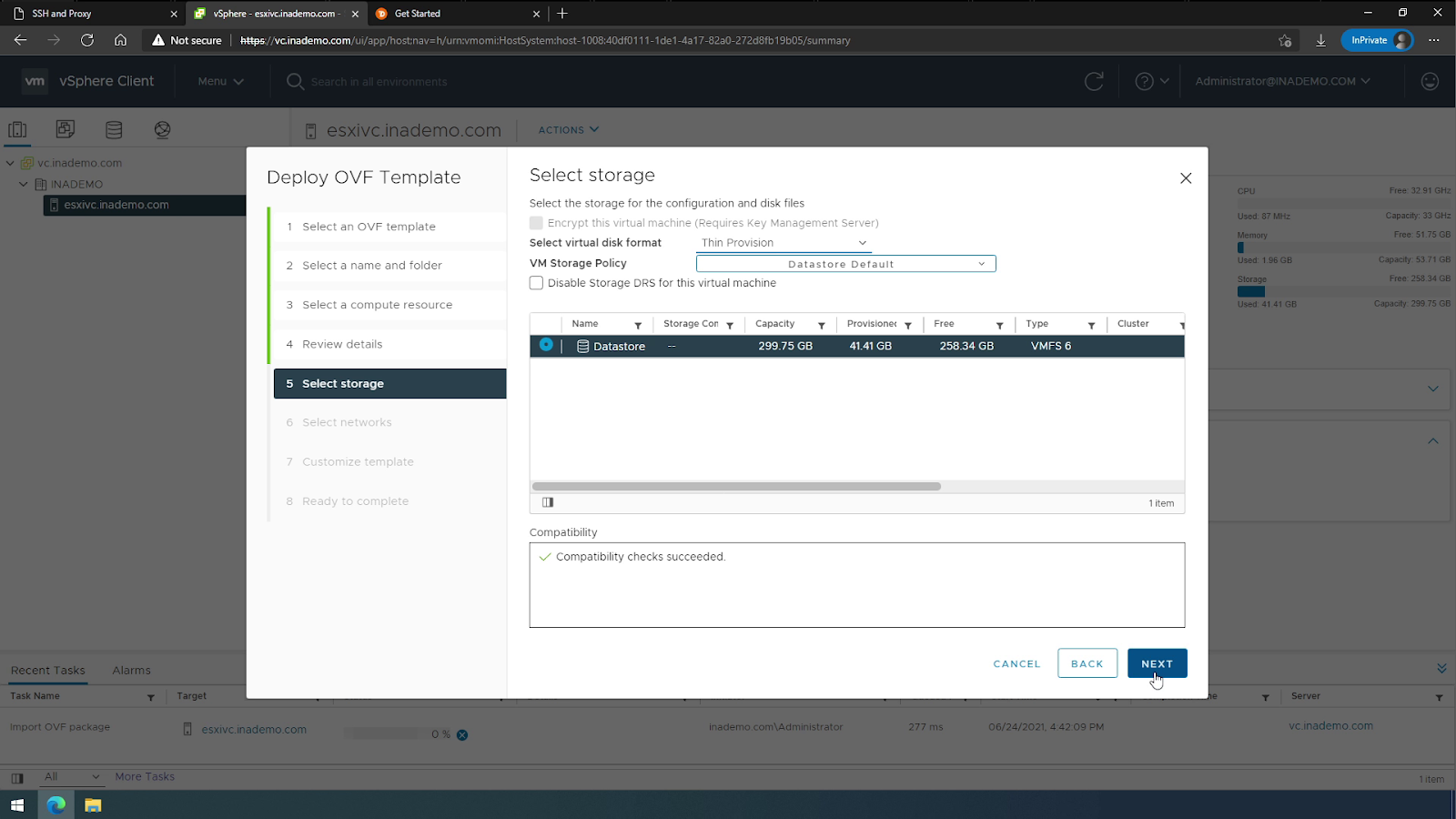Collapse the Recent Tasks panel with double chevron
Viewport: 1456px width, 819px height.
[x=1441, y=669]
